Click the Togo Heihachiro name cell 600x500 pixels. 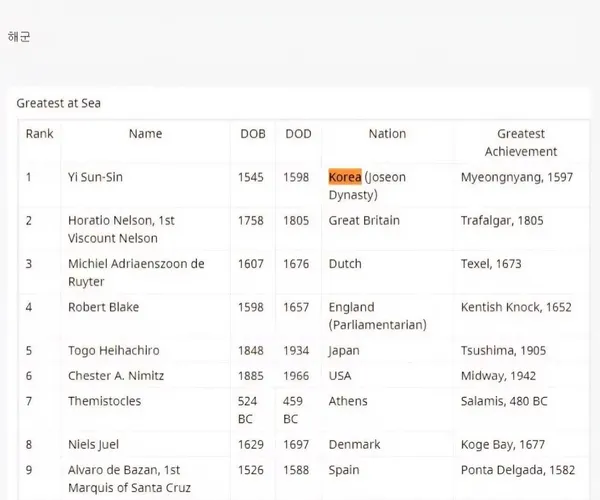coord(114,350)
